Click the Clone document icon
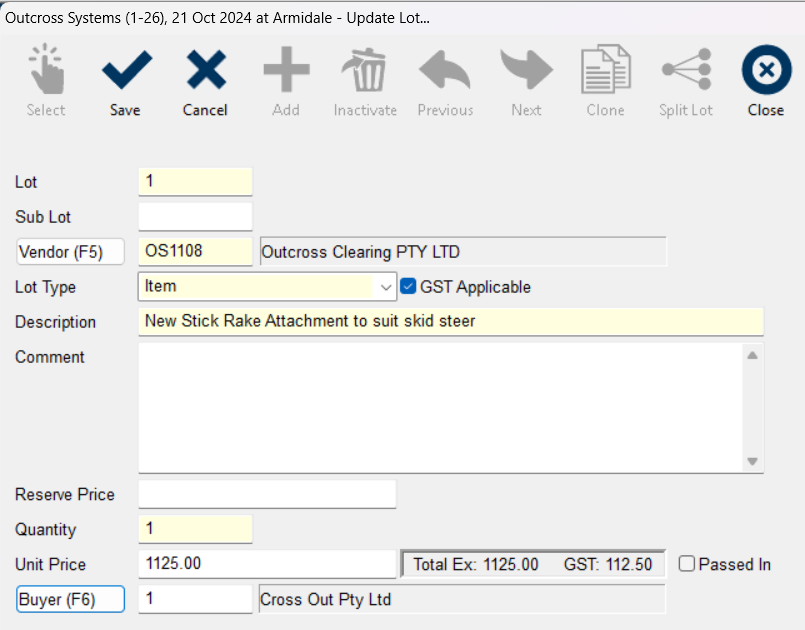Viewport: 805px width, 630px height. click(605, 72)
